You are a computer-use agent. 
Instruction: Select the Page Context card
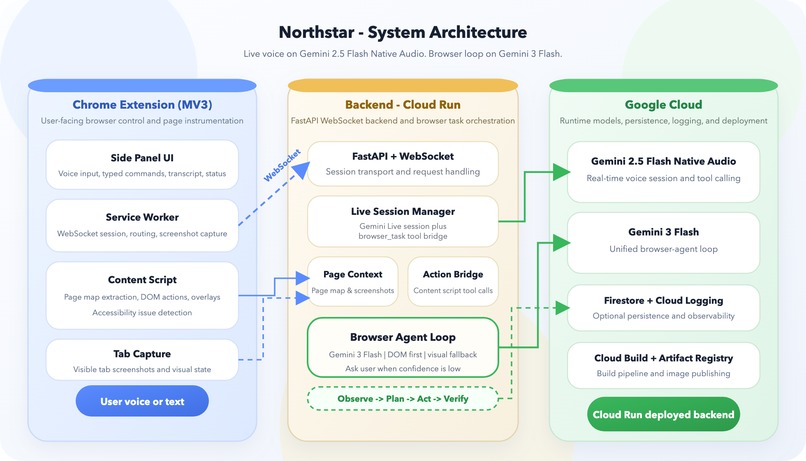pyautogui.click(x=353, y=282)
